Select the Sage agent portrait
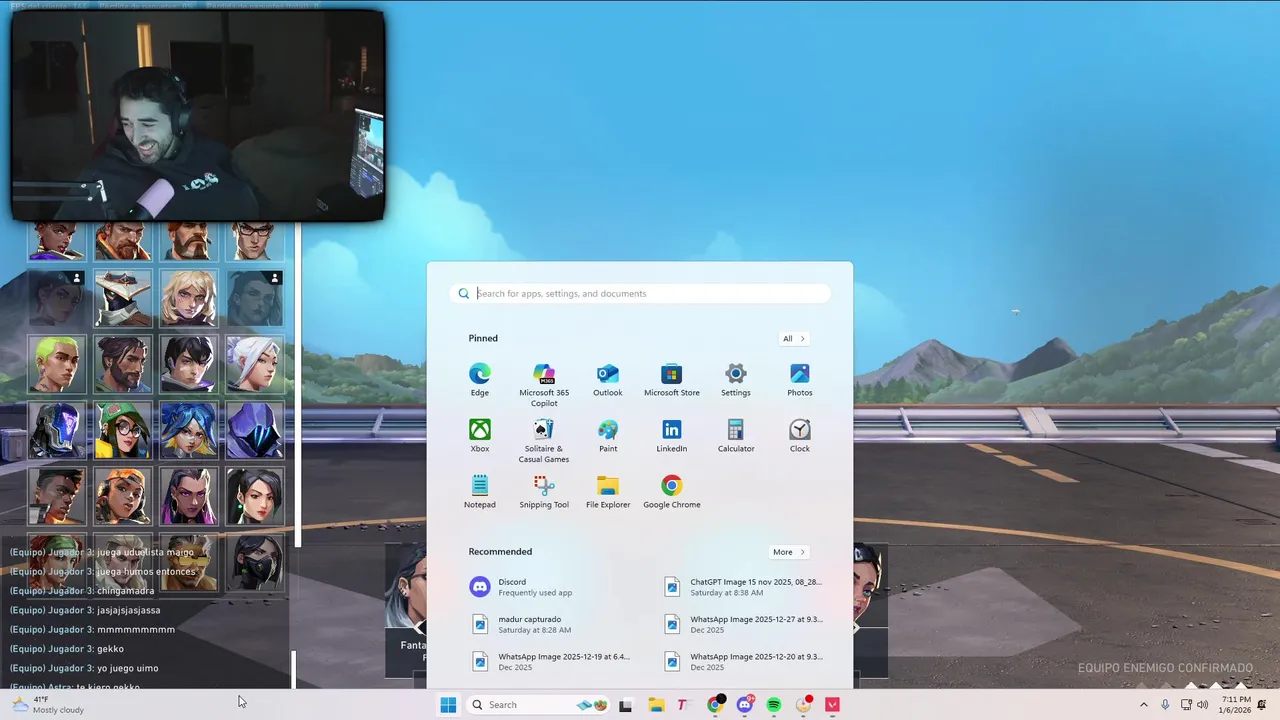The image size is (1280, 720). click(x=255, y=496)
